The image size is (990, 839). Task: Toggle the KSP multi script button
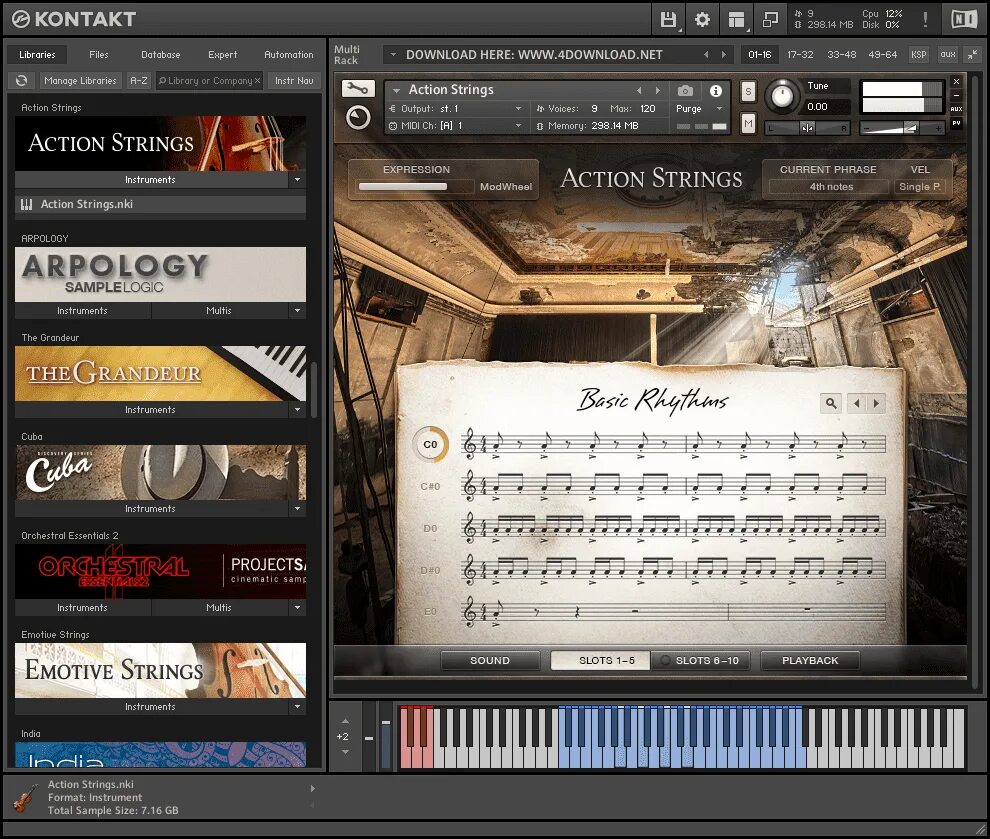pyautogui.click(x=919, y=55)
